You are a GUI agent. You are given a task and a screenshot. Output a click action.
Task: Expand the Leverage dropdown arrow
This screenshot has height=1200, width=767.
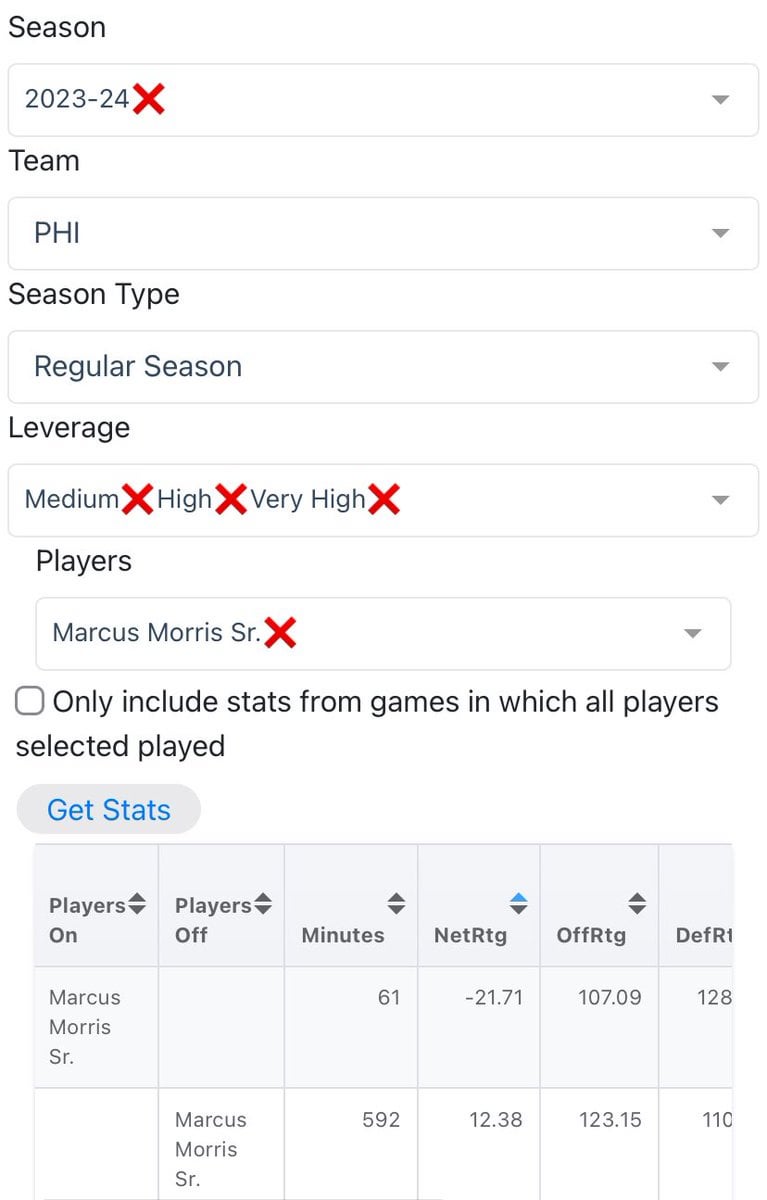[719, 500]
